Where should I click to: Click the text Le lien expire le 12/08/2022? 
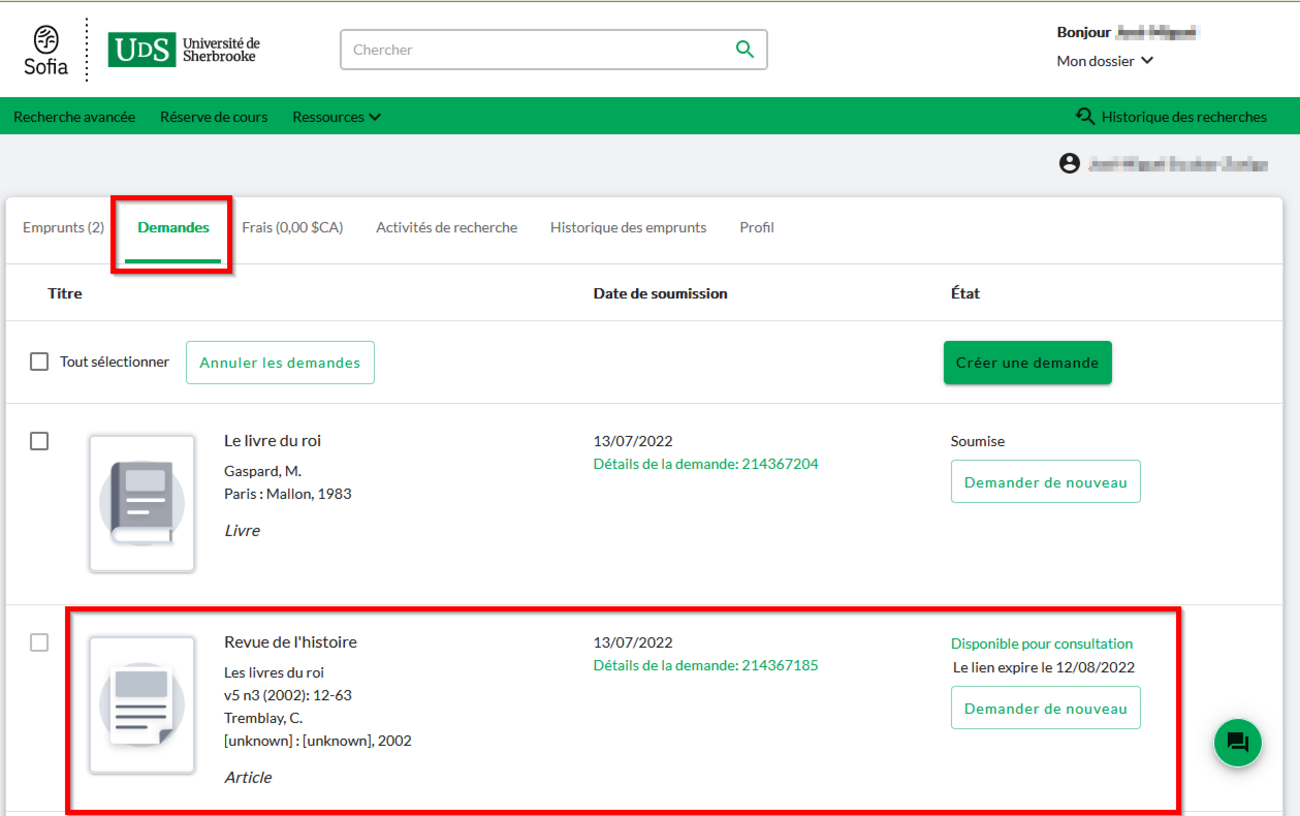(1044, 667)
